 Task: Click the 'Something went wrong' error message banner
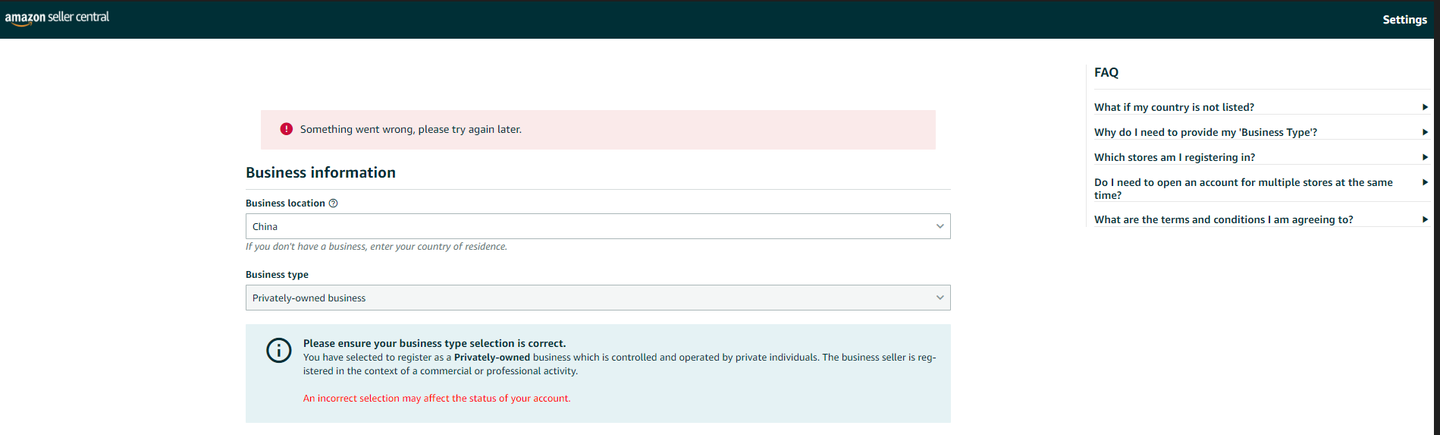[x=598, y=130]
